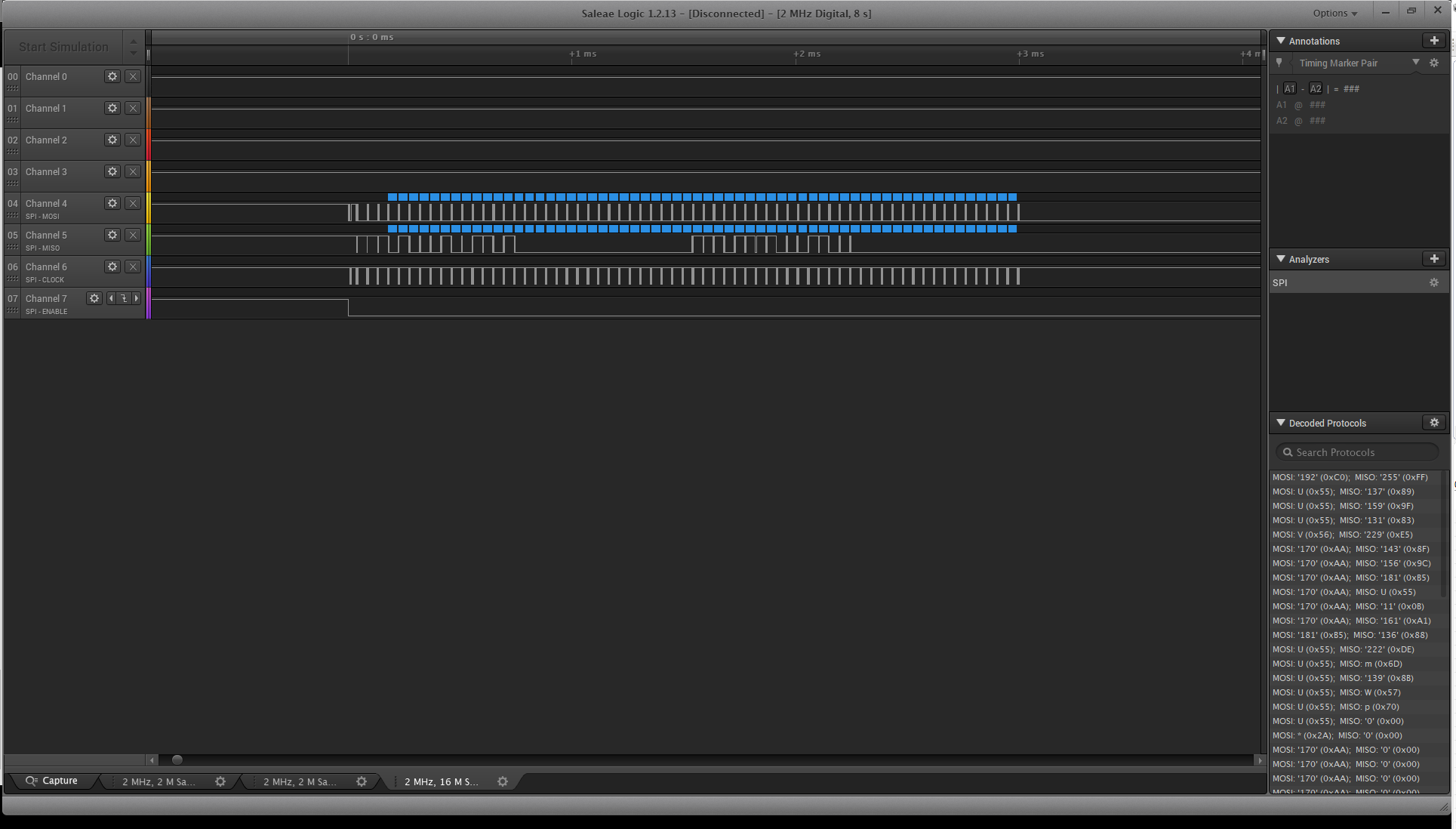Viewport: 1456px width, 829px height.
Task: Select Channel 7 next trigger arrow
Action: (x=136, y=298)
